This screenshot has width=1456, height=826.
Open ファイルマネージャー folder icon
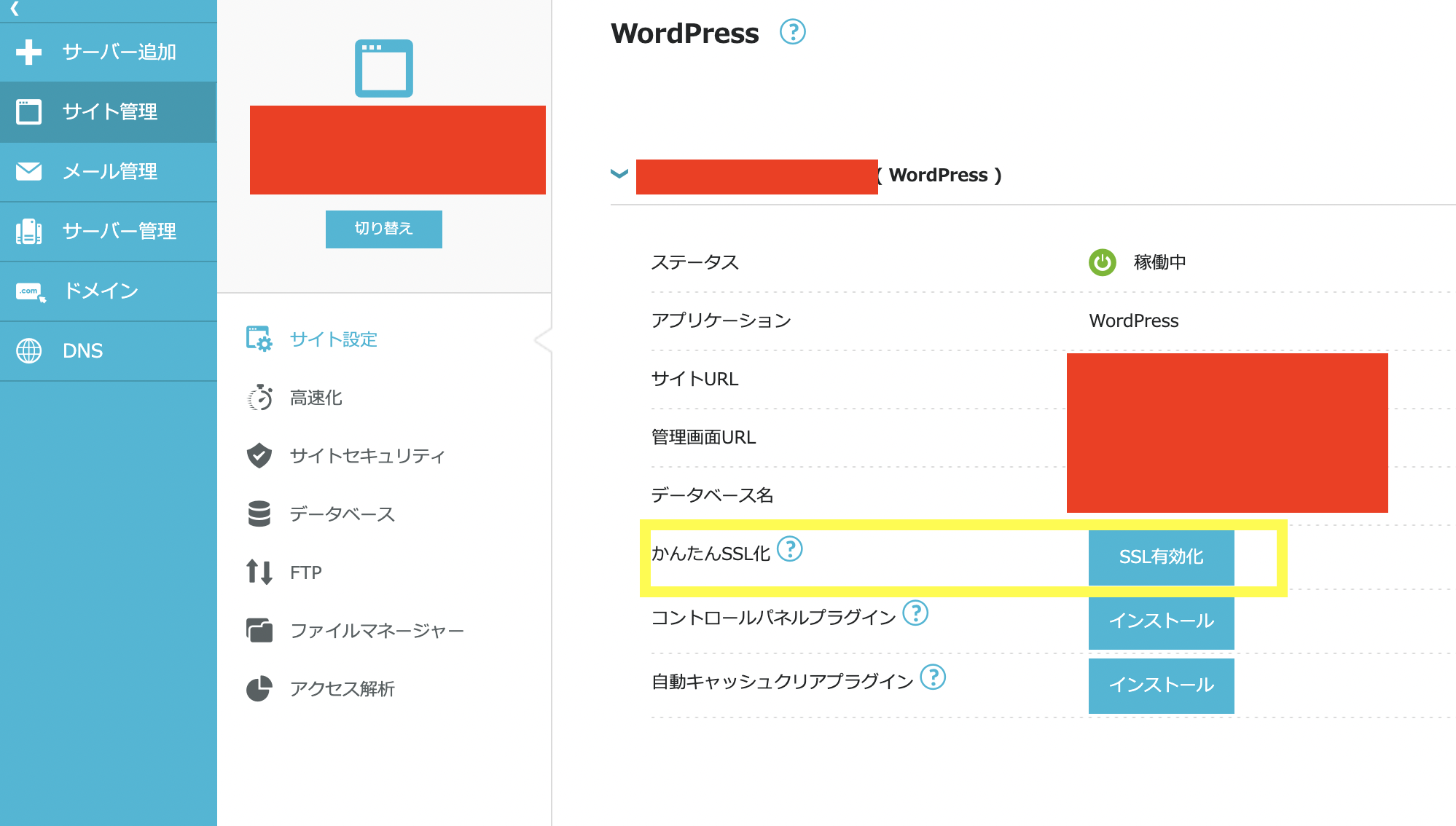(x=259, y=631)
